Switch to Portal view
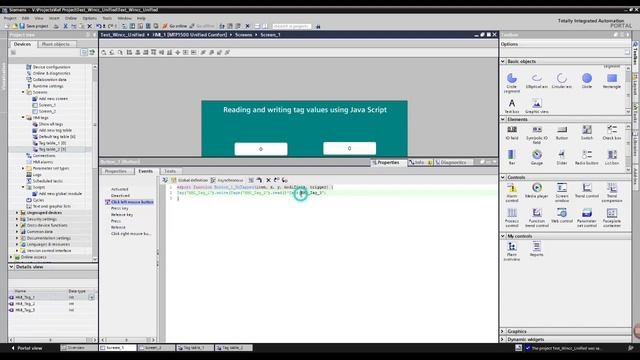Screen dimensions: 640x360 click(x=27, y=348)
